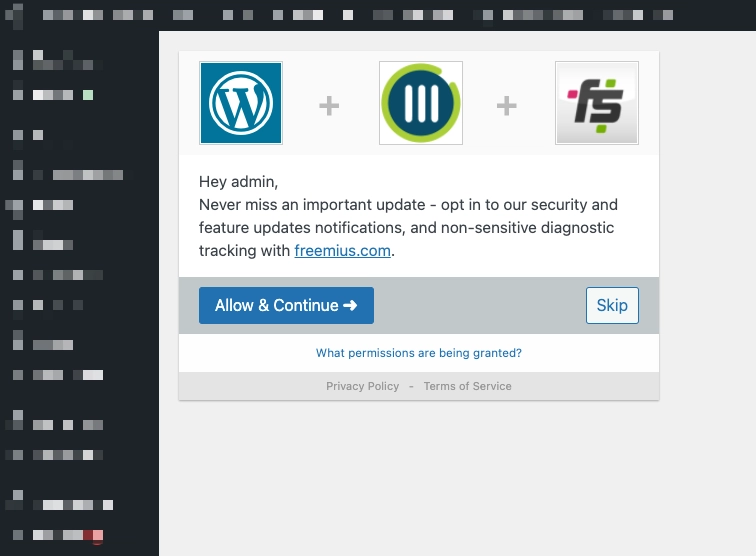Image resolution: width=756 pixels, height=556 pixels.
Task: Open the freemius.com link
Action: [x=342, y=251]
